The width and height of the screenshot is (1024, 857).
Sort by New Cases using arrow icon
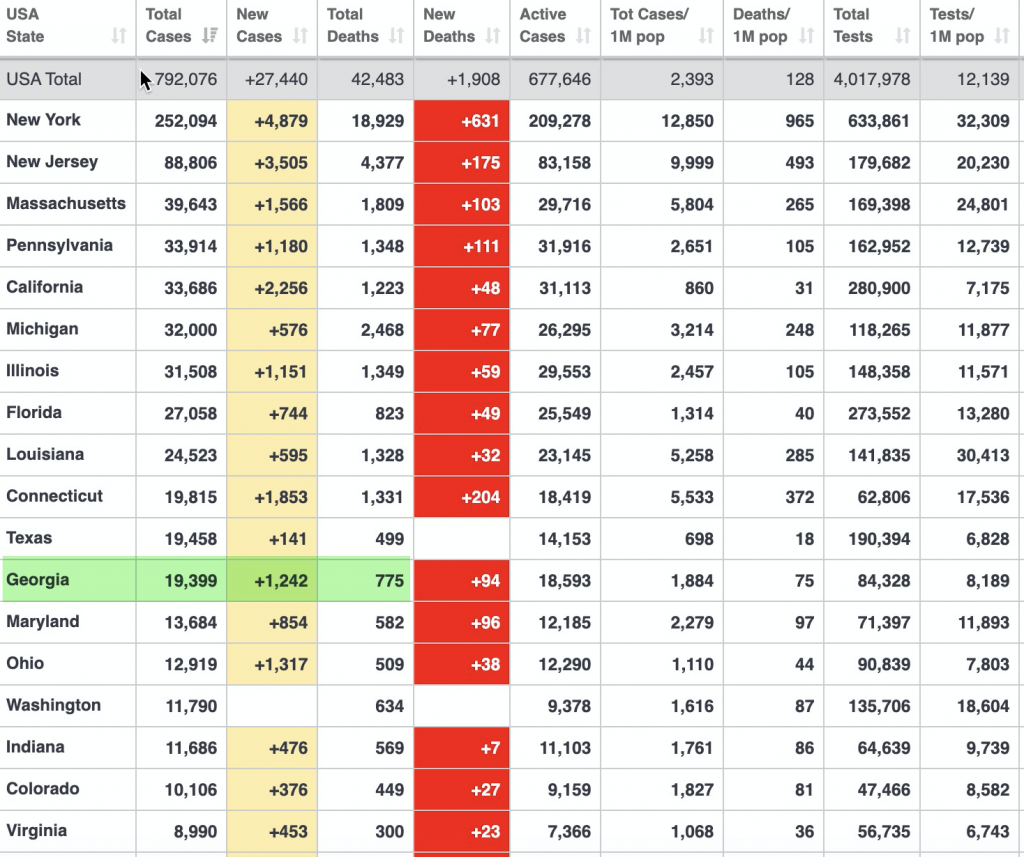[301, 36]
